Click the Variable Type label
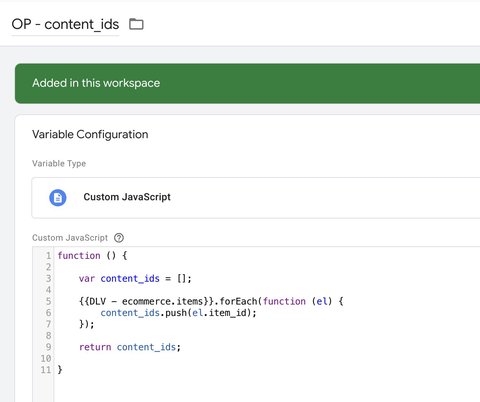Screen dimensions: 480x402 [x=59, y=163]
